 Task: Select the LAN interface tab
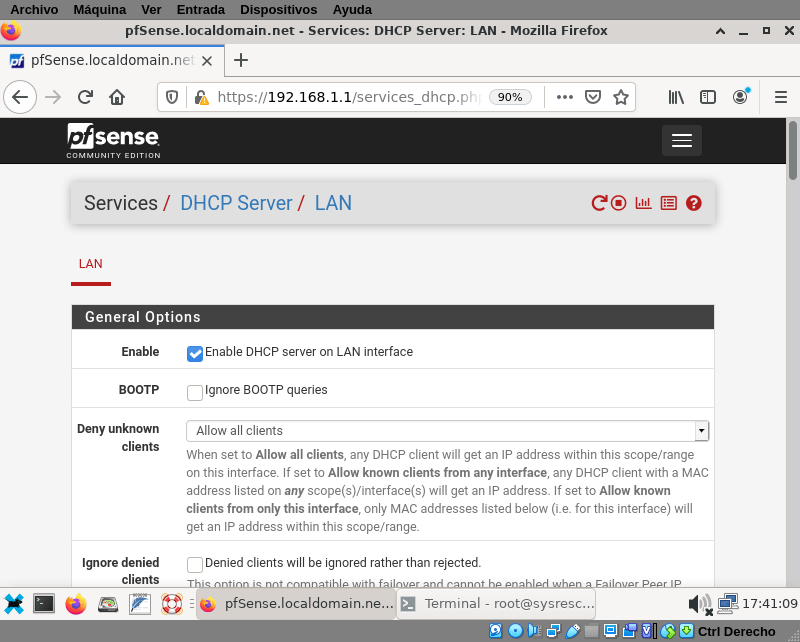(91, 264)
